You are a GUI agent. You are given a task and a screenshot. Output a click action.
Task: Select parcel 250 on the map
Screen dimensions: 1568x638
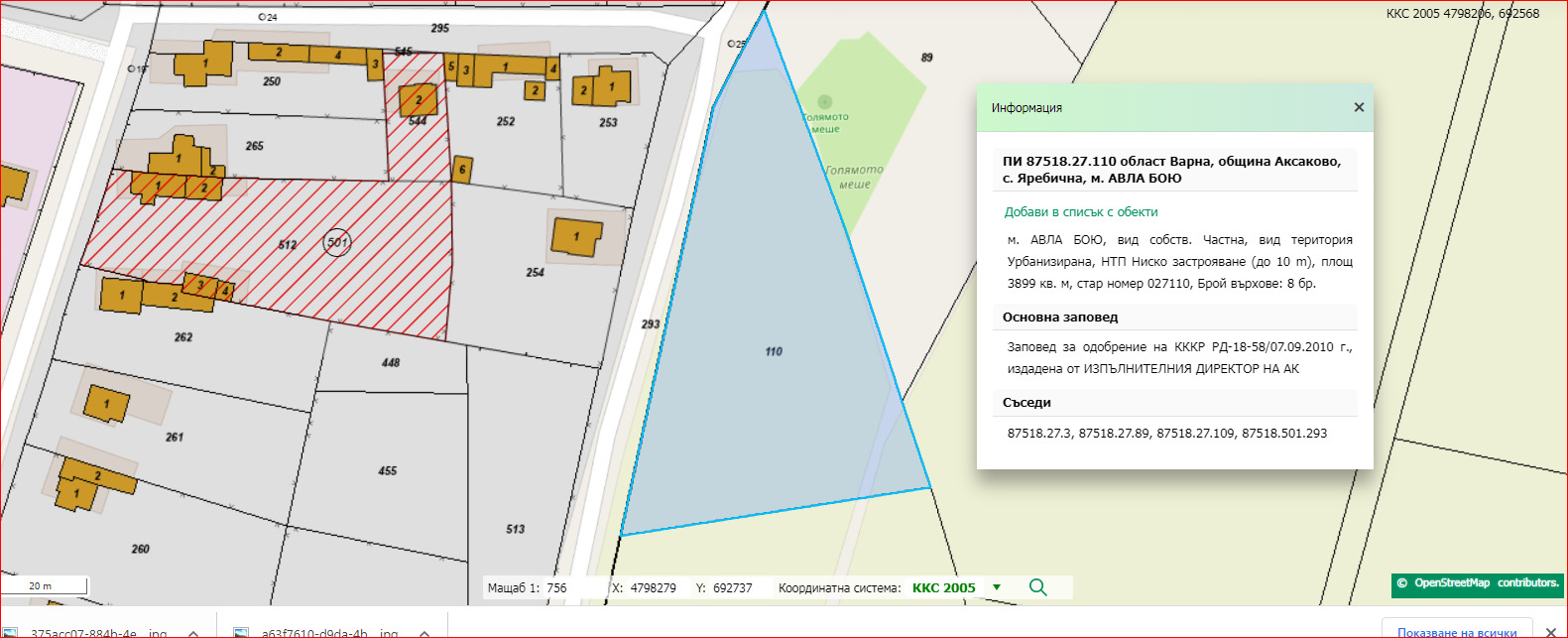(272, 81)
